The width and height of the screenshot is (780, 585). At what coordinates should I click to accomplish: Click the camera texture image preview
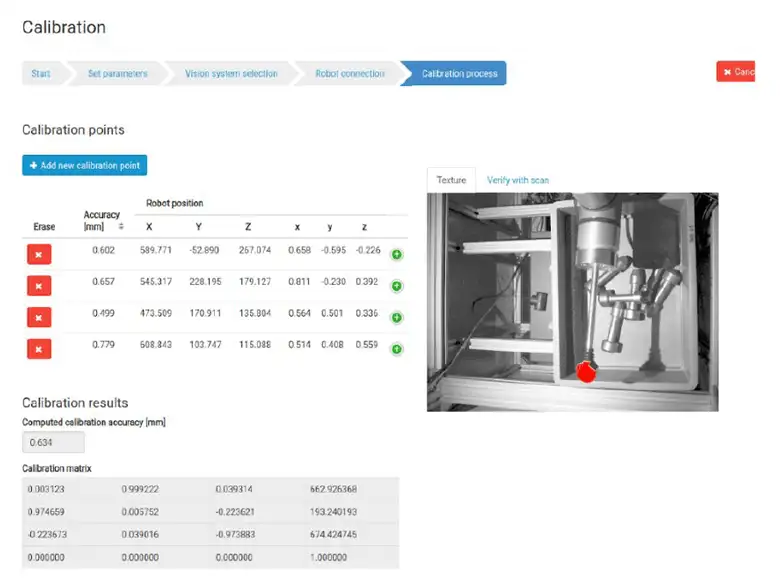(573, 302)
